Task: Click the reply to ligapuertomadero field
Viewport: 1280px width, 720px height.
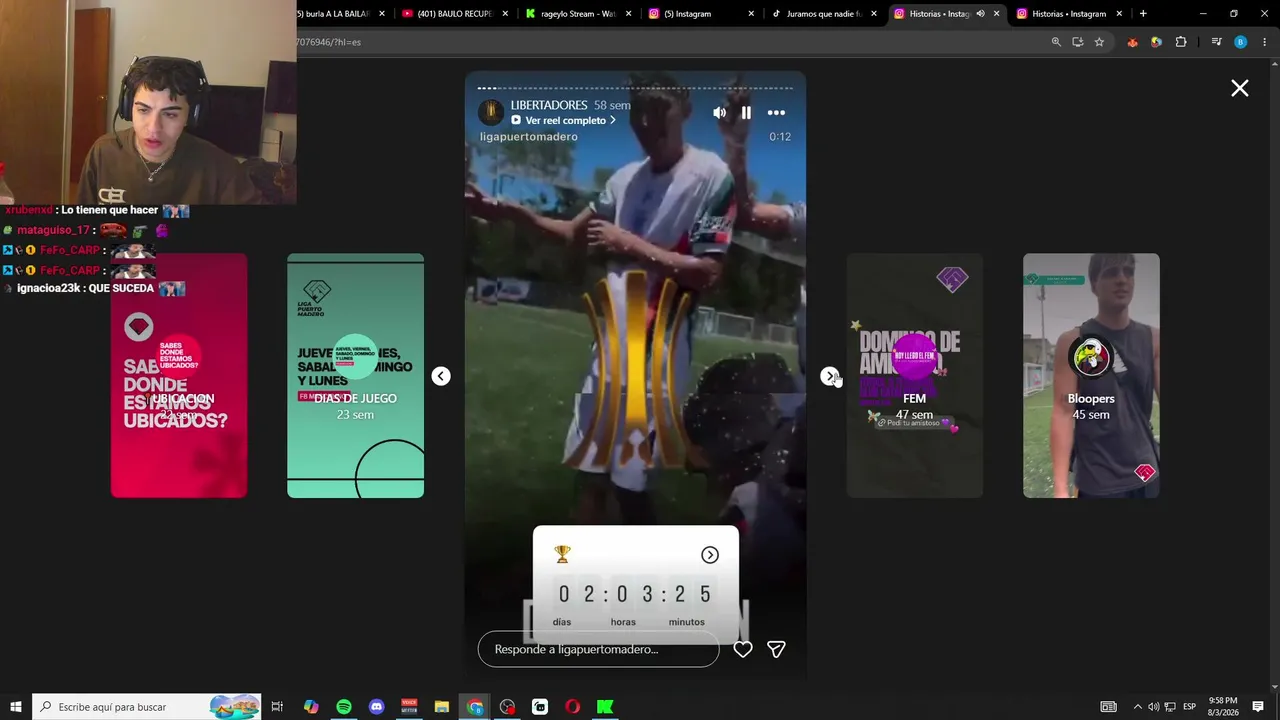Action: 598,649
